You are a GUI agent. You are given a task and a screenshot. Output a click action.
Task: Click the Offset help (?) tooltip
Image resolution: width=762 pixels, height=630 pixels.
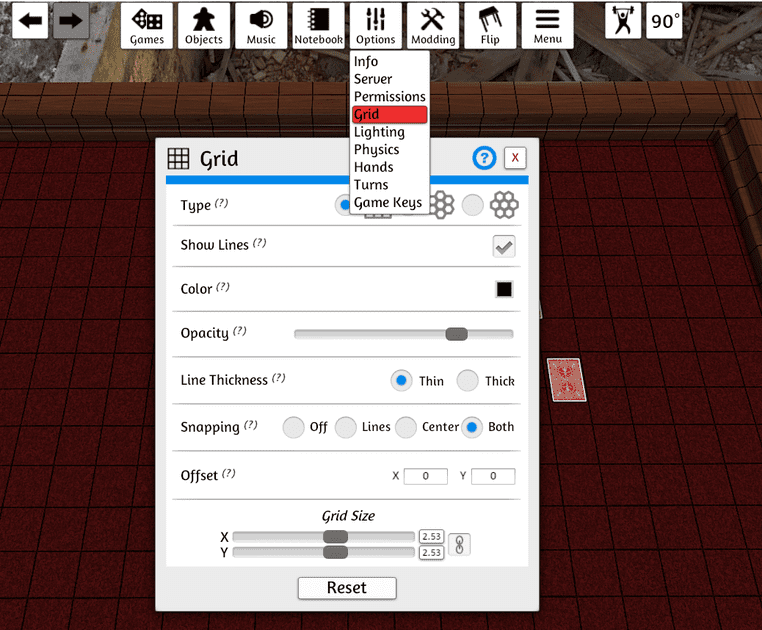[x=229, y=473]
